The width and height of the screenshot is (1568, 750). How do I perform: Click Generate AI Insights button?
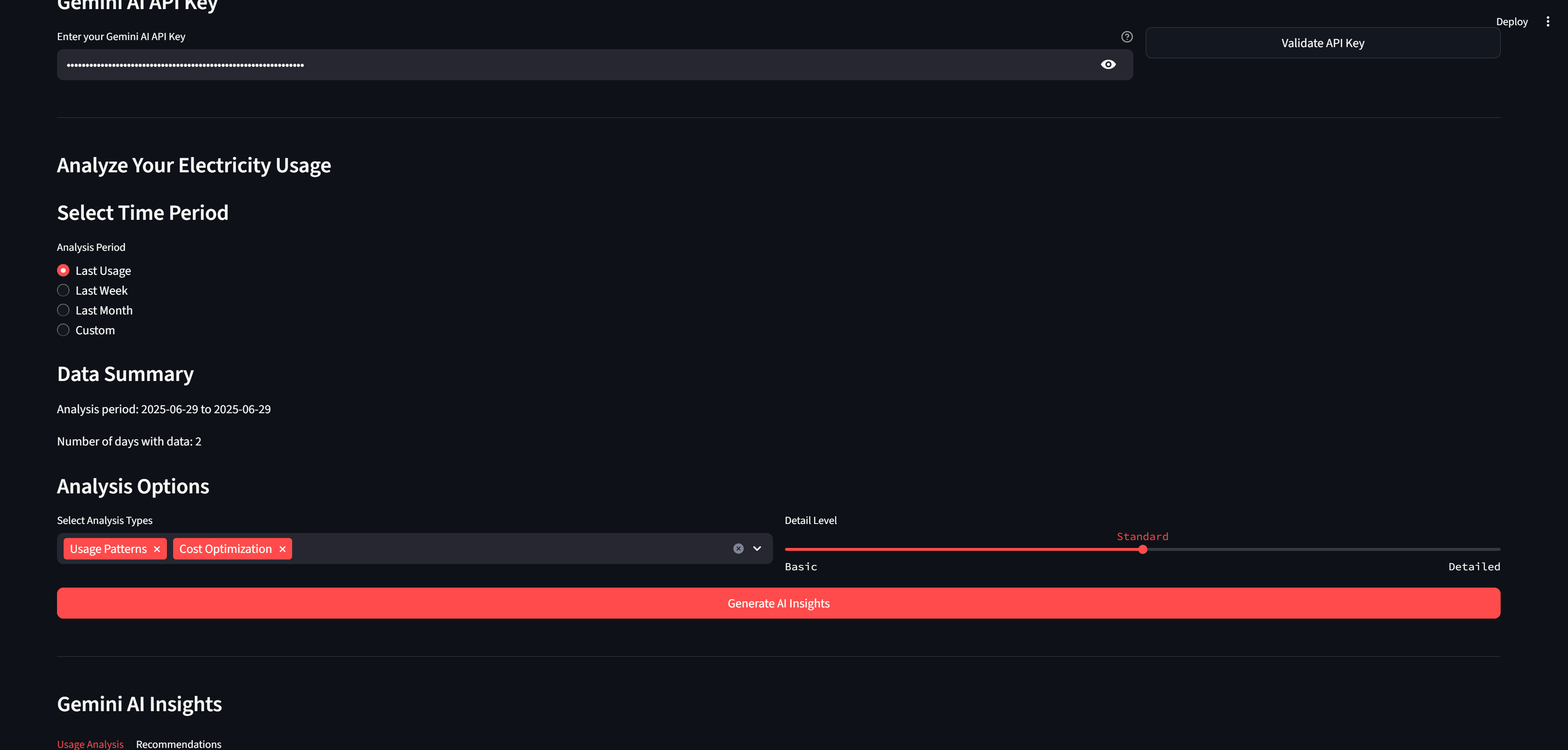pos(778,602)
